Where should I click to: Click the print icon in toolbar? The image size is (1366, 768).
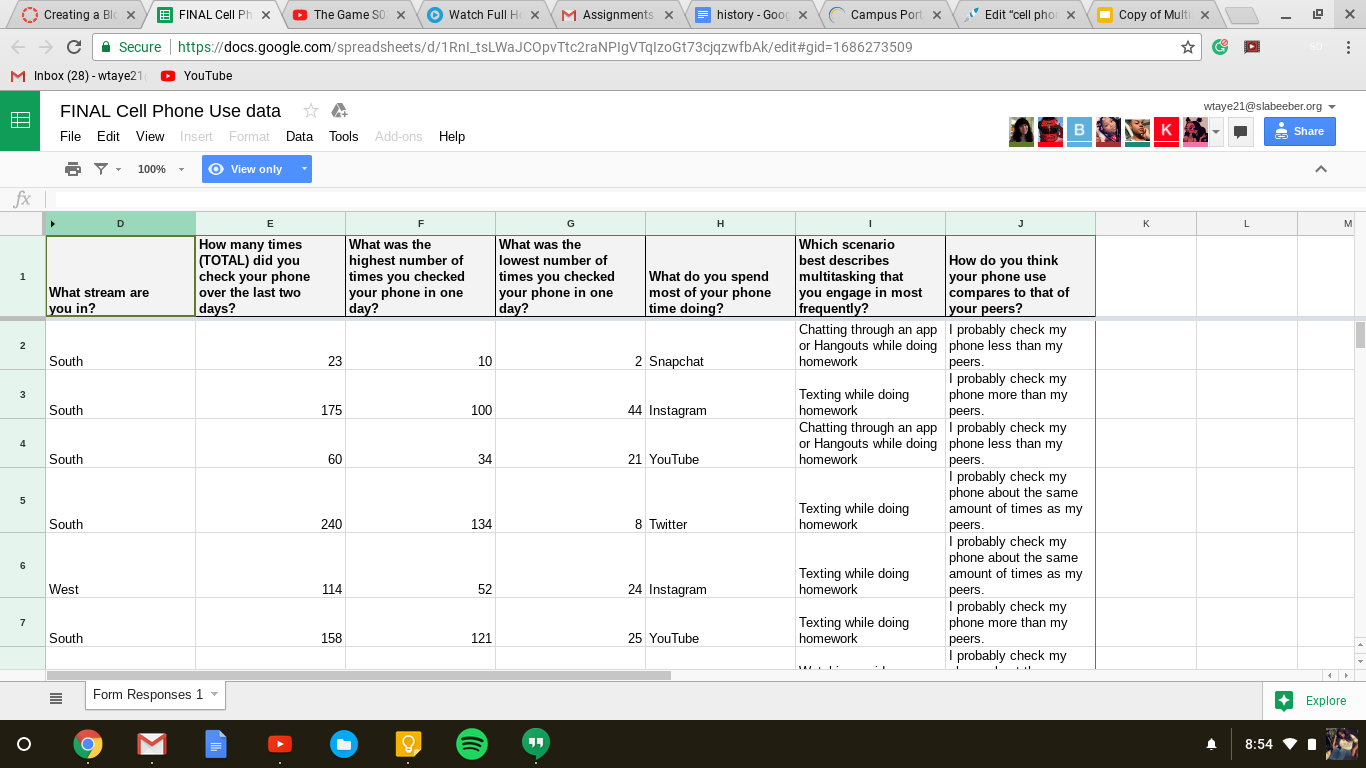[73, 169]
